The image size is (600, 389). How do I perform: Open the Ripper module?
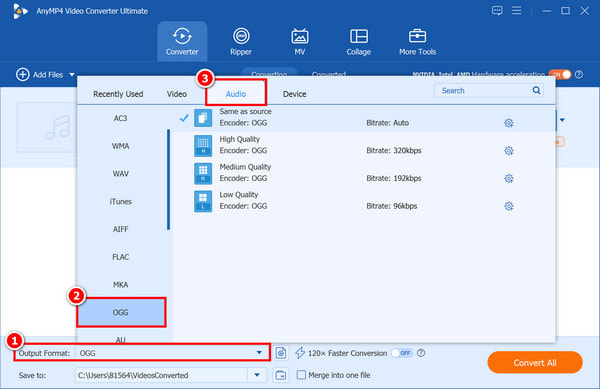(x=241, y=41)
